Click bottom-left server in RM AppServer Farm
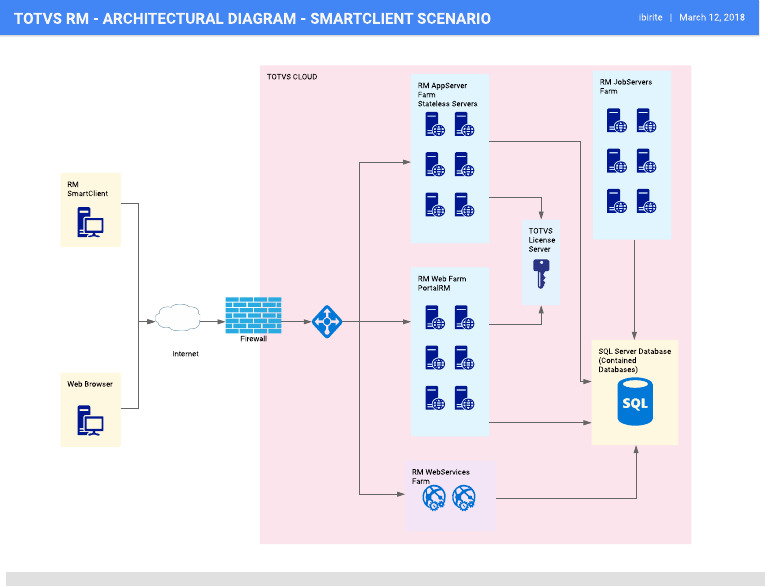768x587 pixels. pyautogui.click(x=435, y=204)
